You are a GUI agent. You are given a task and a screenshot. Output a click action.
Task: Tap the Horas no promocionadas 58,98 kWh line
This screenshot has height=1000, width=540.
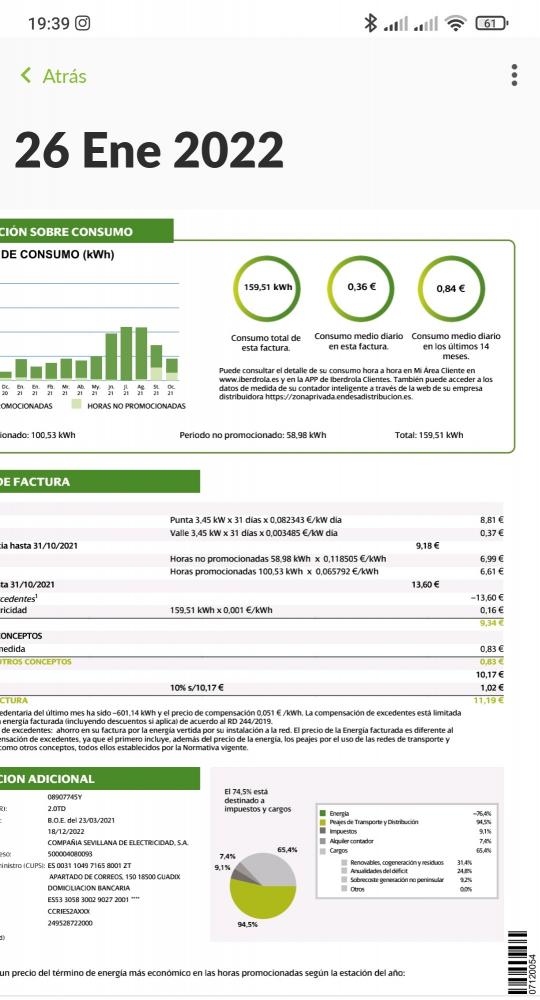coord(278,559)
